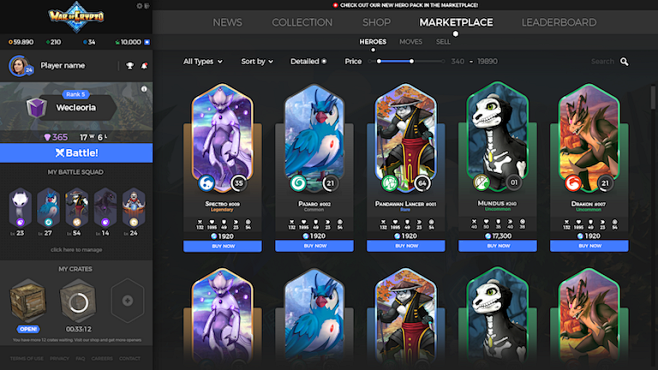Image resolution: width=658 pixels, height=370 pixels.
Task: Click the player avatar picture
Action: point(18,65)
